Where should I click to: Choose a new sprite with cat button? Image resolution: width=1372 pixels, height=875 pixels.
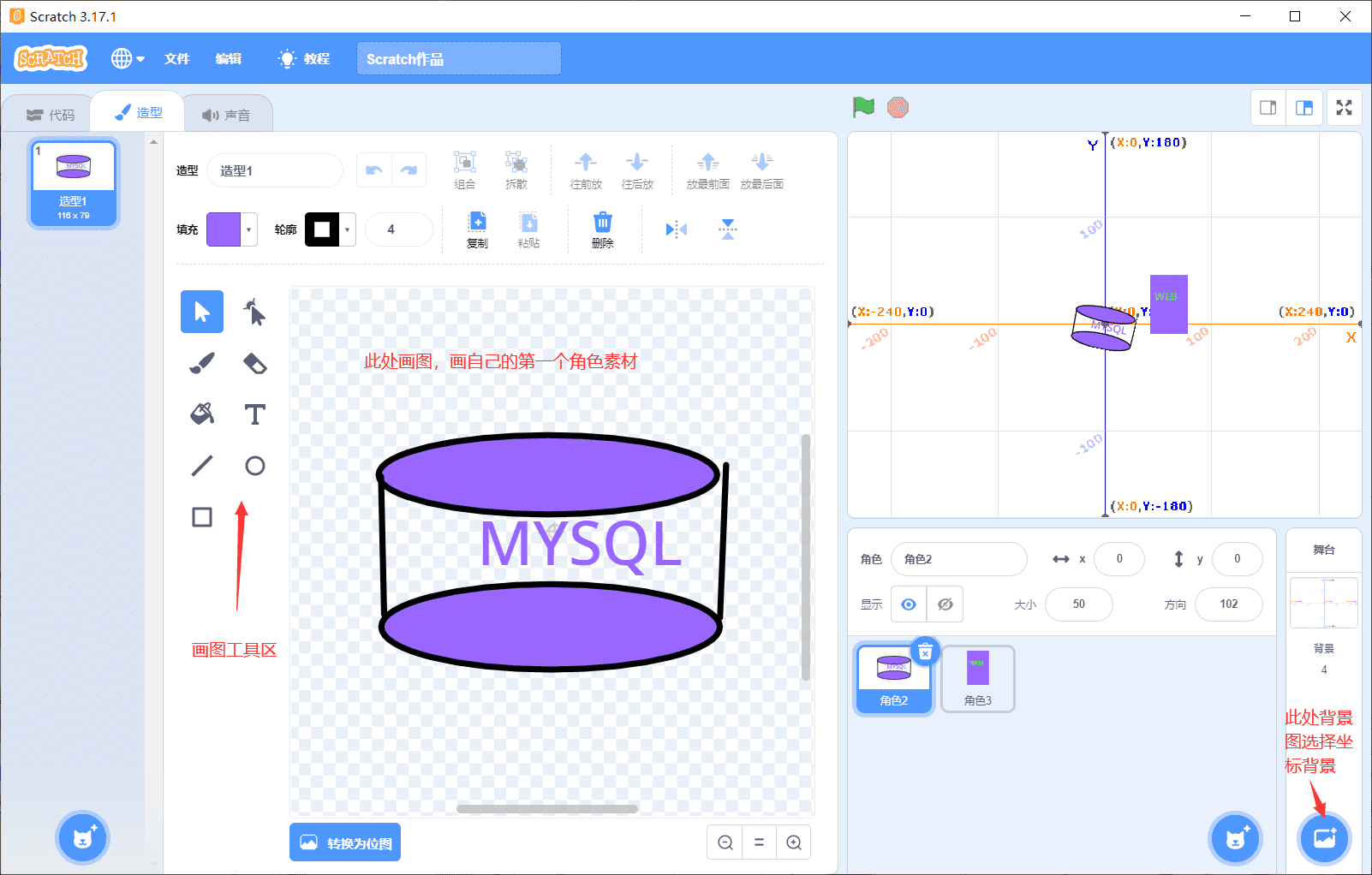(x=1235, y=837)
